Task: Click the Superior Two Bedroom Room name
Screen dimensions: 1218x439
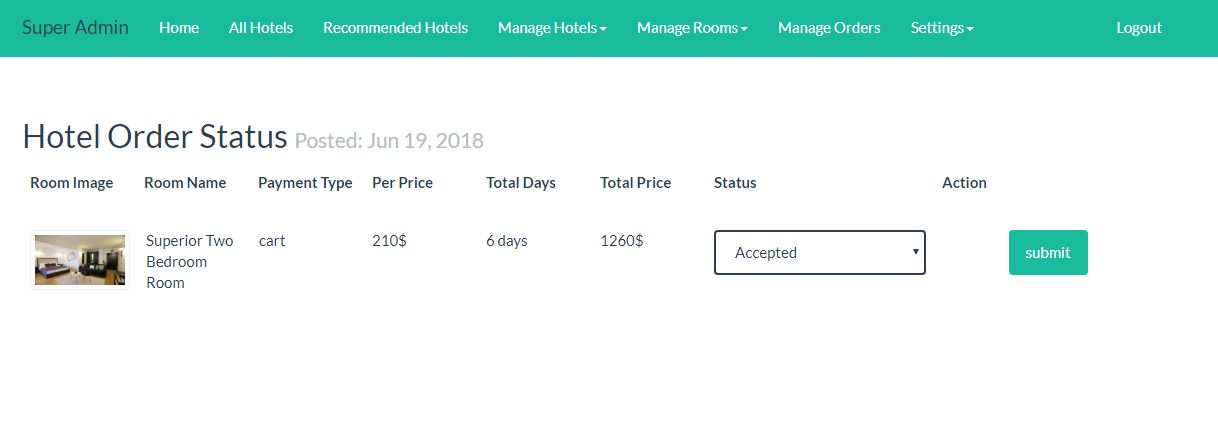Action: click(x=190, y=262)
